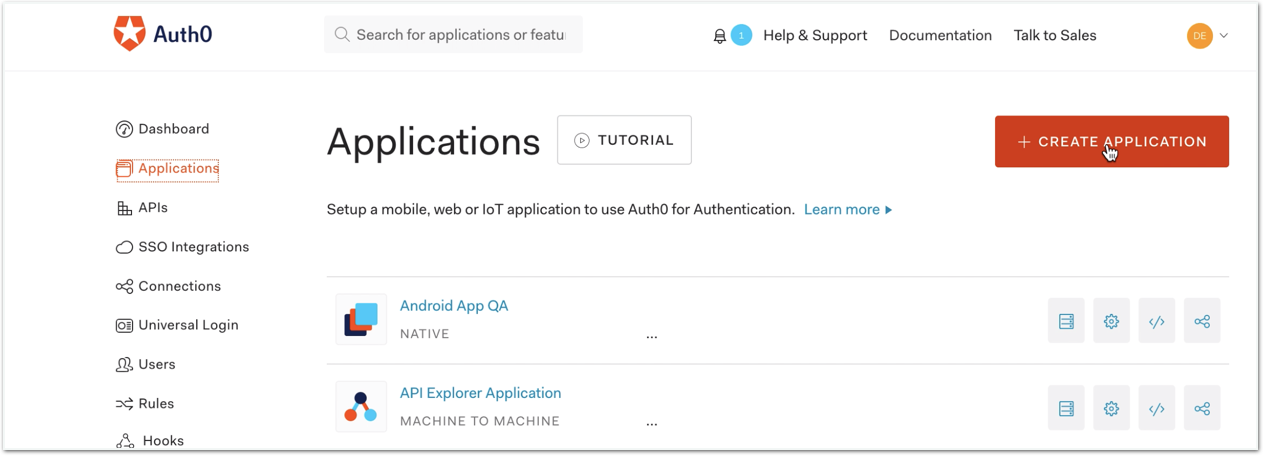Screen dimensions: 1263x456
Task: Click the APIs building icon
Action: [124, 208]
